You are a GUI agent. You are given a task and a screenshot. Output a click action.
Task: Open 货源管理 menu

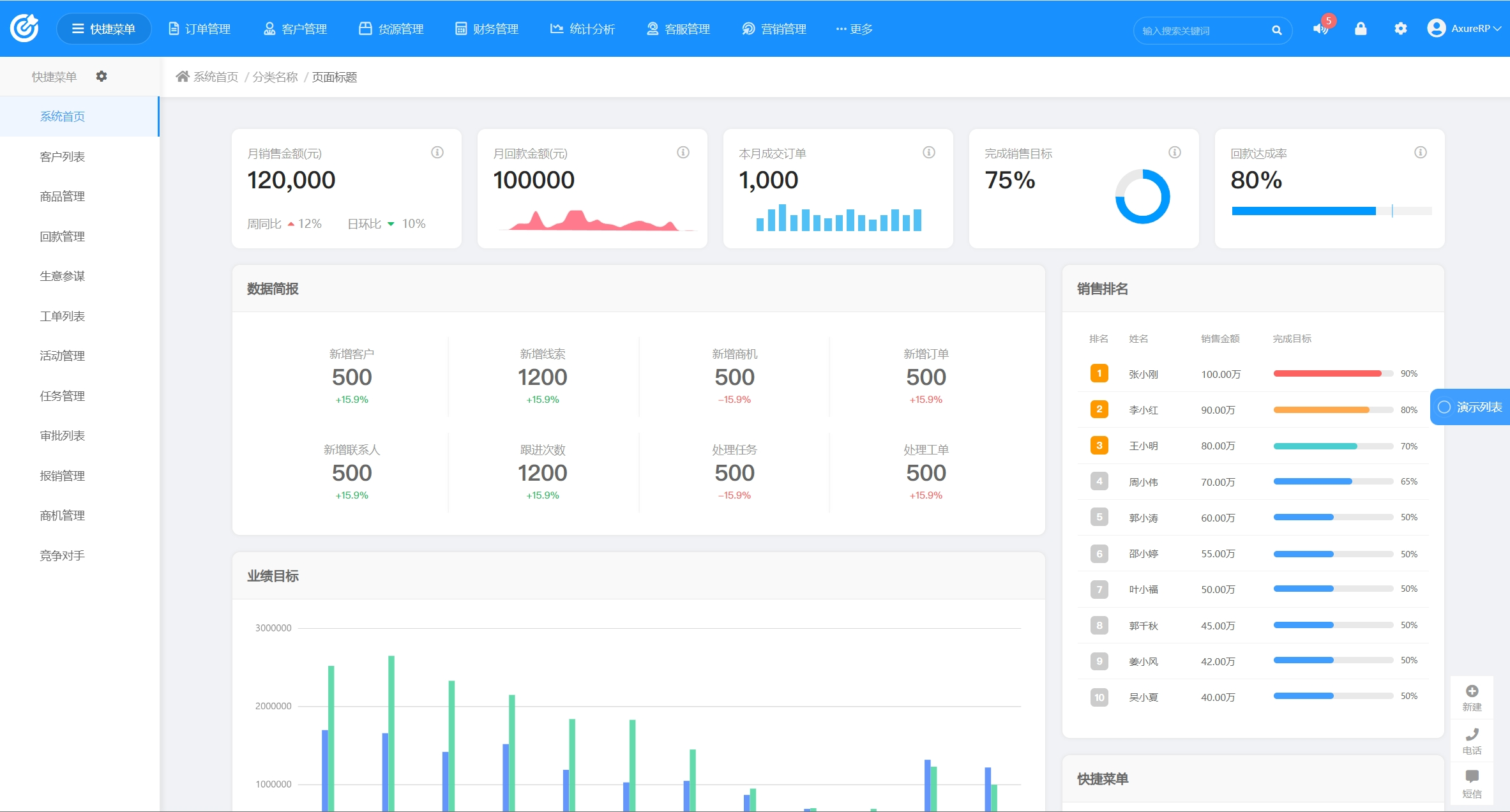click(391, 29)
